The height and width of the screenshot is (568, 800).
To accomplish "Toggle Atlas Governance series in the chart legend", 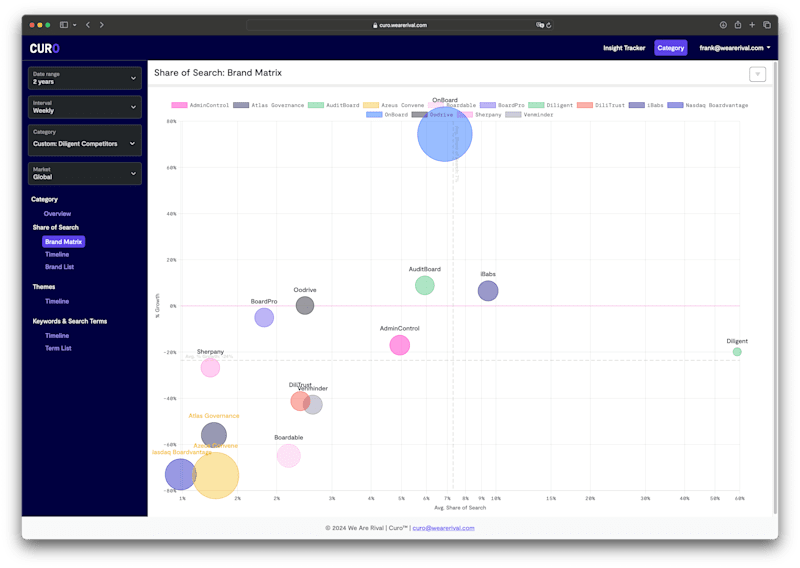I will [268, 105].
